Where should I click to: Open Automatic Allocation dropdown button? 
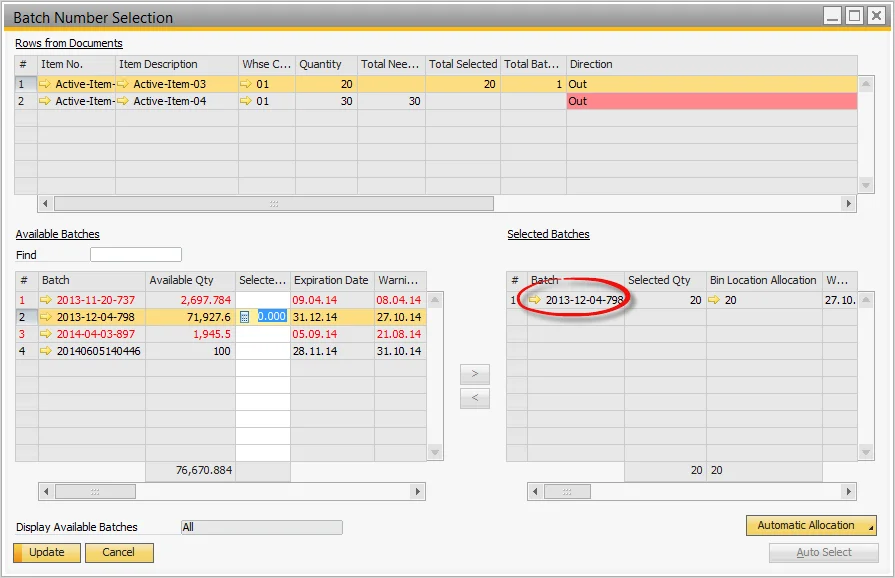[x=811, y=526]
